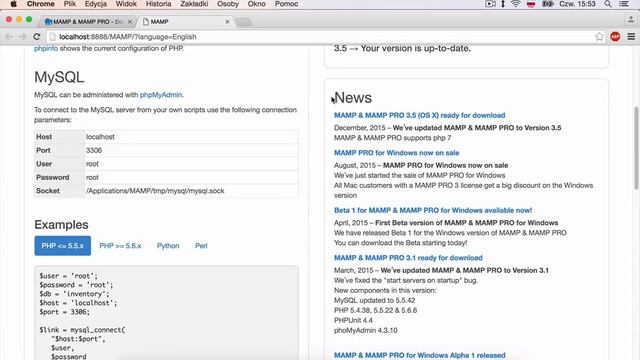
Task: Click the battery status icon
Action: 548,4
